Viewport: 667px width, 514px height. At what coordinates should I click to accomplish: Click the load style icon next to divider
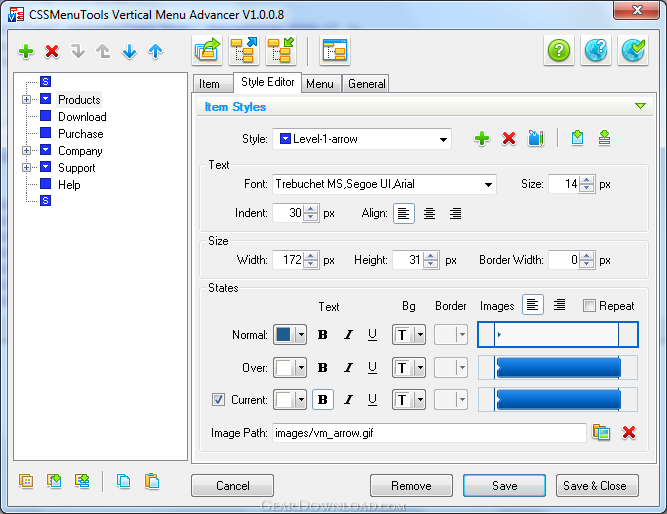[577, 138]
